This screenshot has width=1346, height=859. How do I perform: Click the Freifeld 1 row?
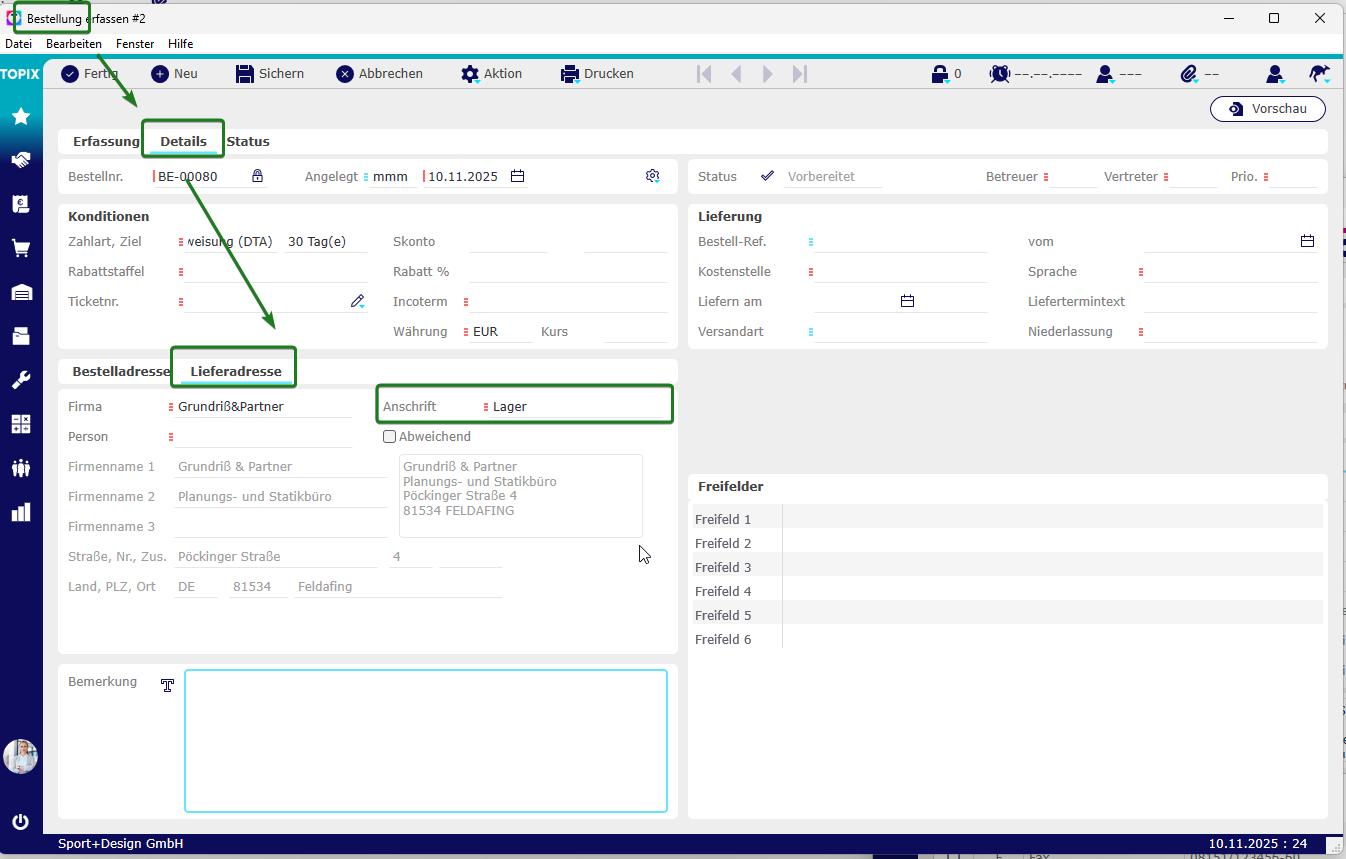click(x=1007, y=519)
